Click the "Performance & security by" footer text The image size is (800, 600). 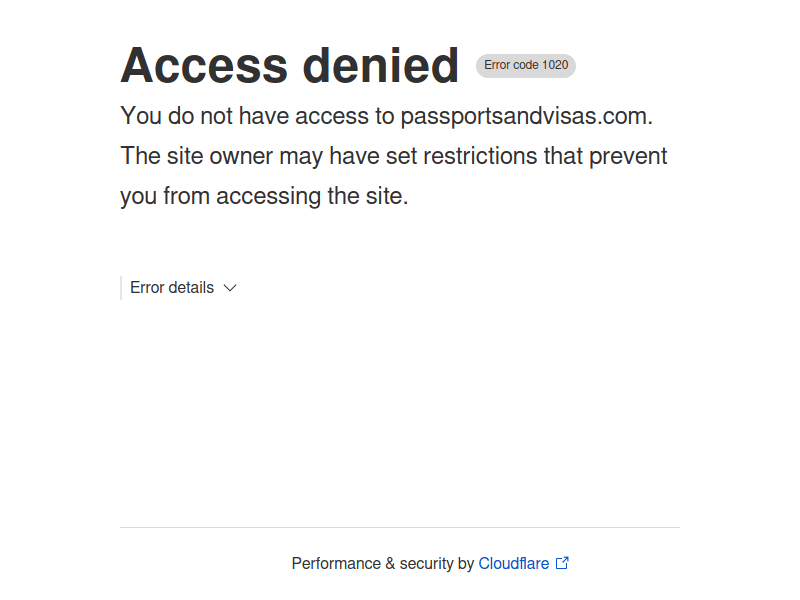pos(382,564)
